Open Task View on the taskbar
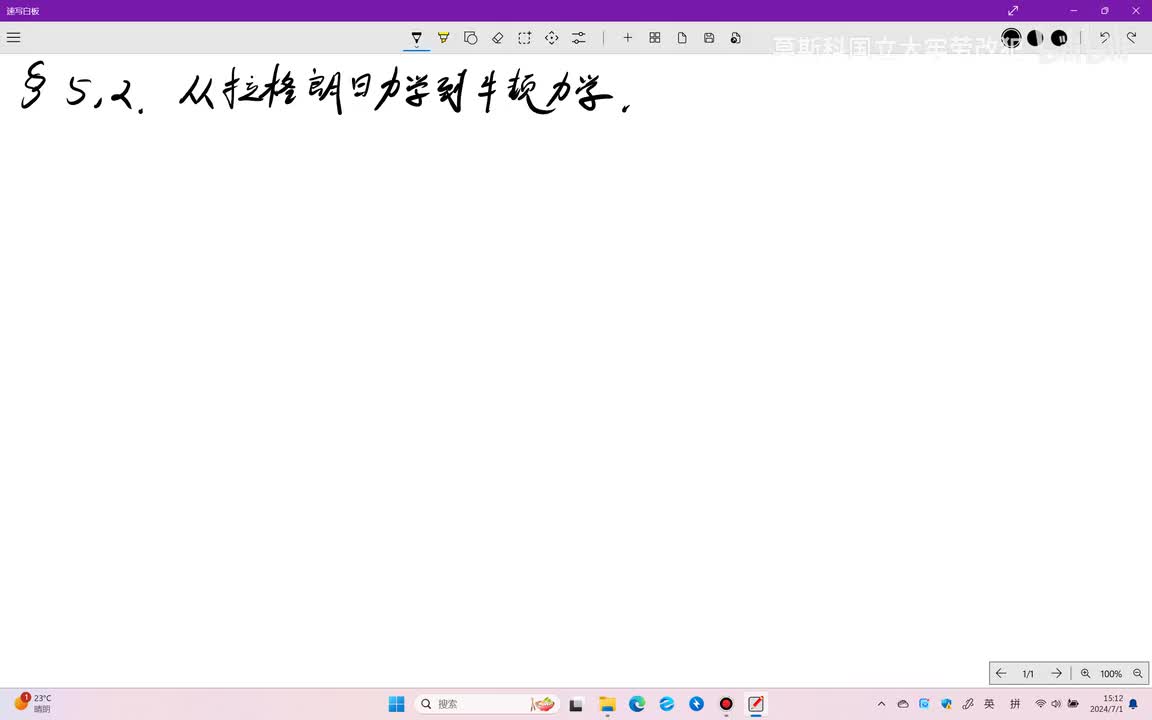Viewport: 1152px width, 720px height. [576, 704]
